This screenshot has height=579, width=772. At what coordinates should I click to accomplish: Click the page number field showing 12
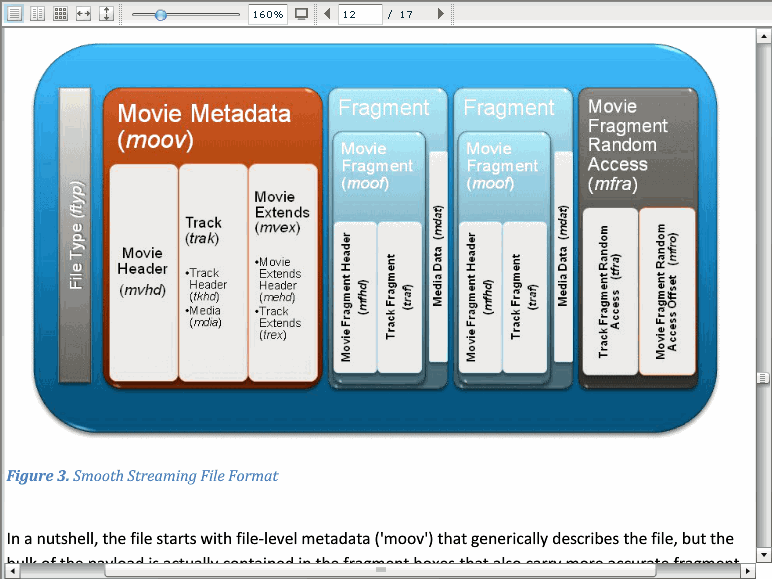(x=360, y=14)
